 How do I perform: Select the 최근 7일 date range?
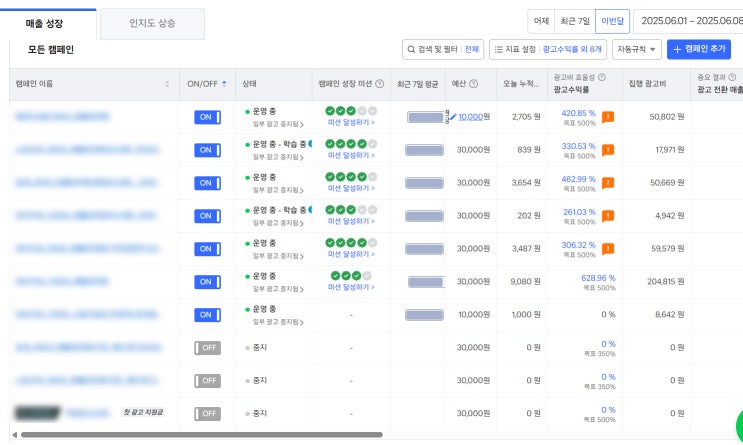click(x=574, y=21)
